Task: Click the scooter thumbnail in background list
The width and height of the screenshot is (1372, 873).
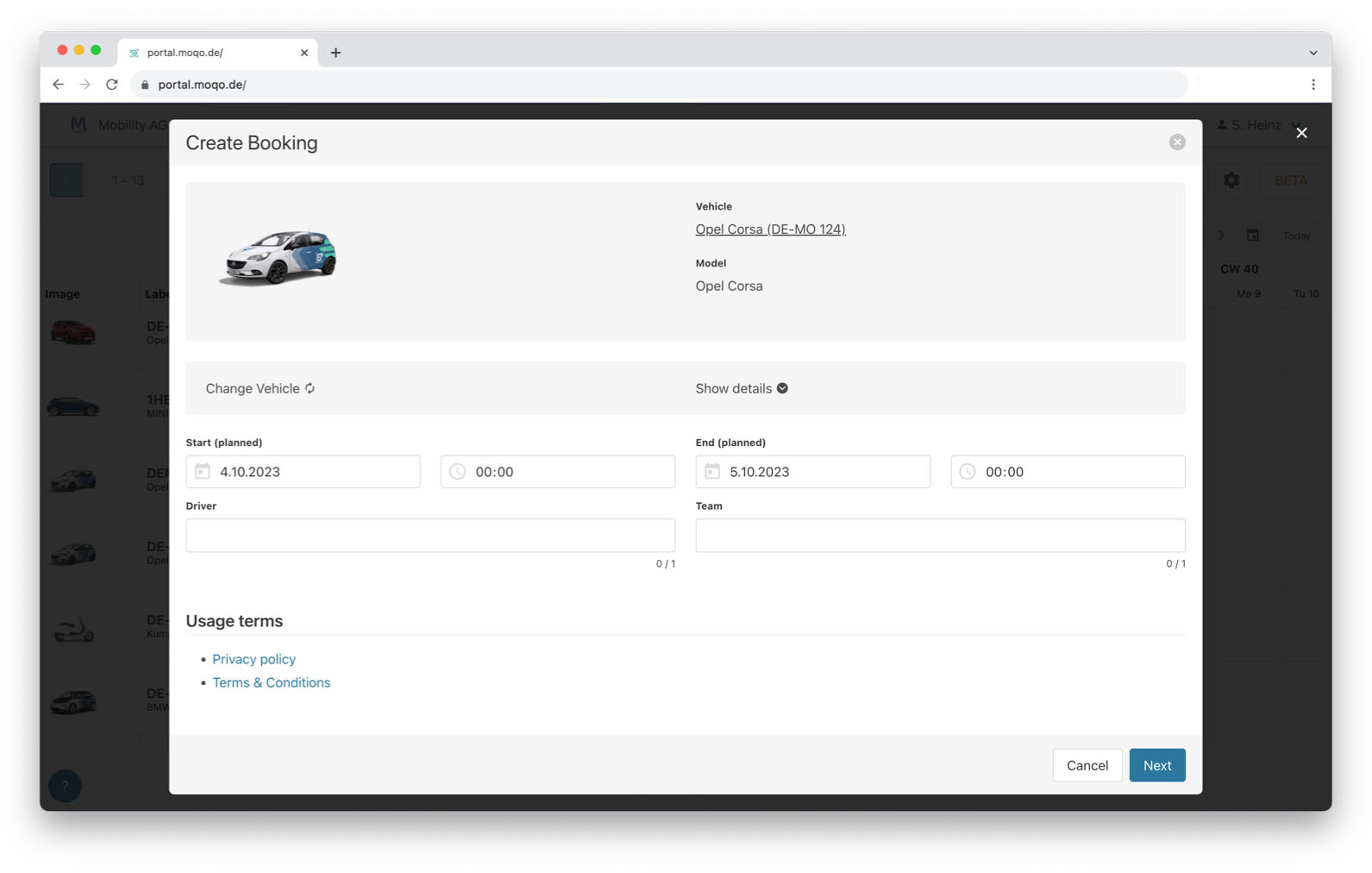Action: click(73, 630)
